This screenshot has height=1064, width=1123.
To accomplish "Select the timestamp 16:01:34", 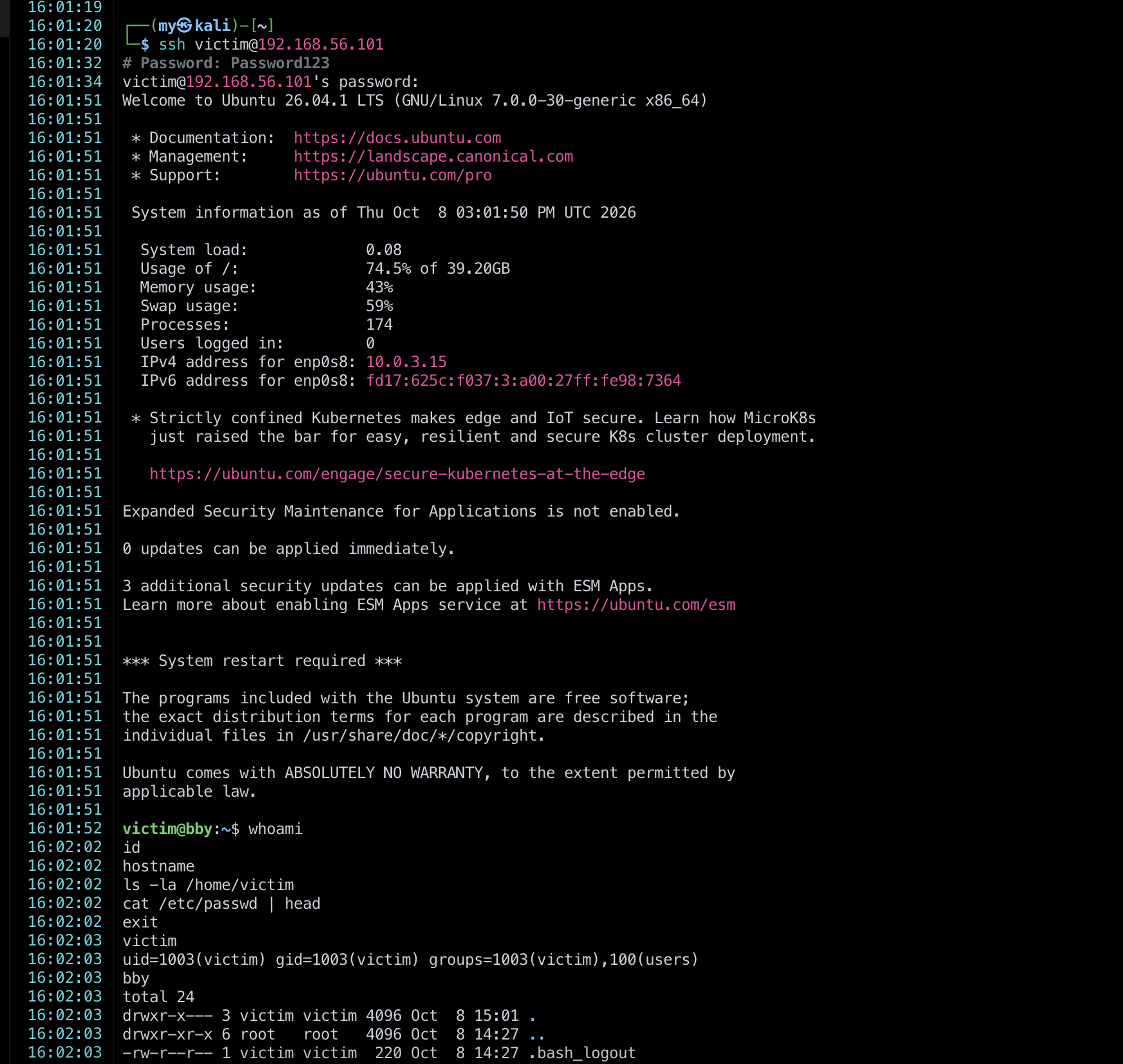I will click(x=65, y=82).
